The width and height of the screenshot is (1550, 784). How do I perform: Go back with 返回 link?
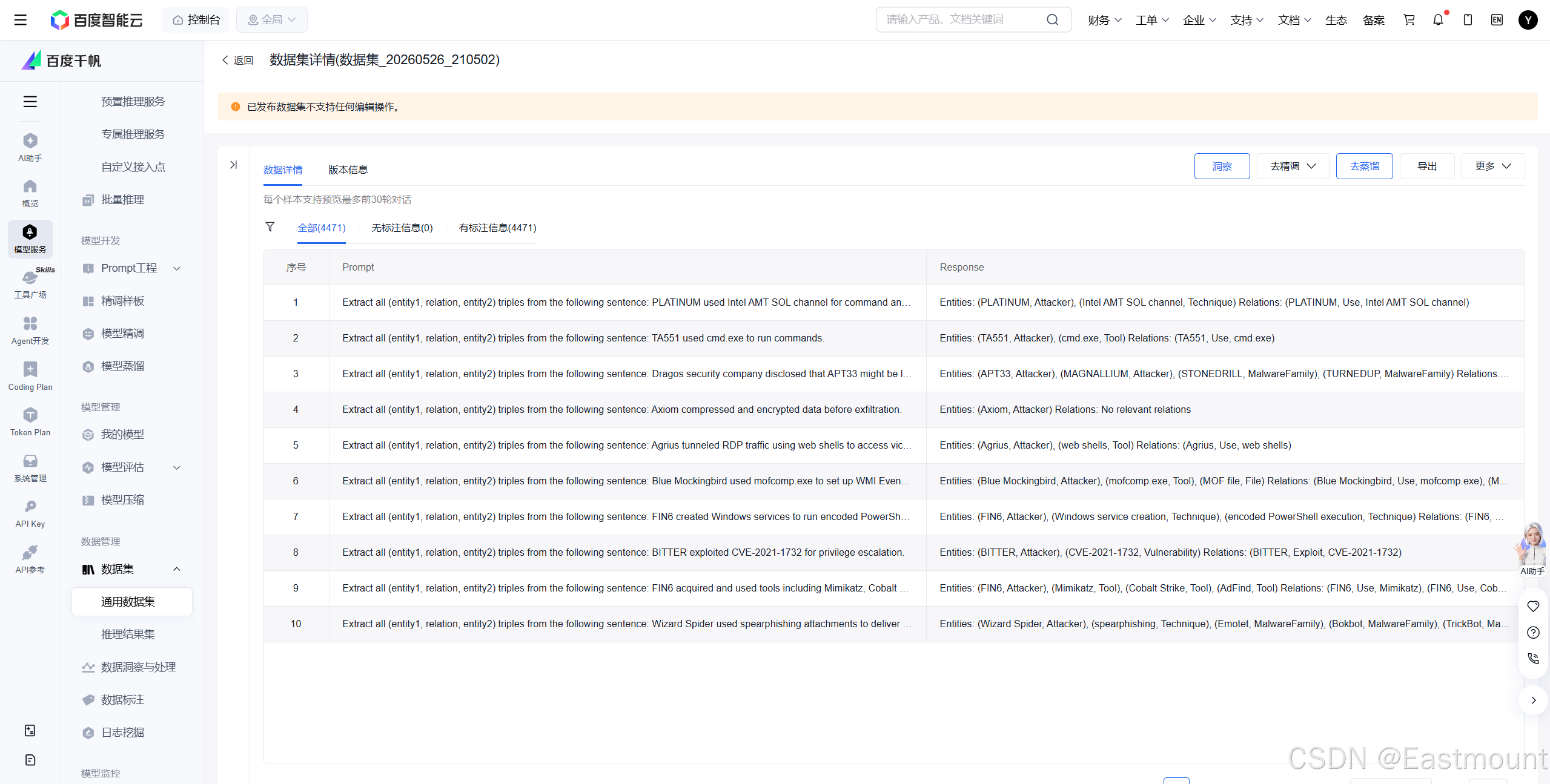click(237, 60)
